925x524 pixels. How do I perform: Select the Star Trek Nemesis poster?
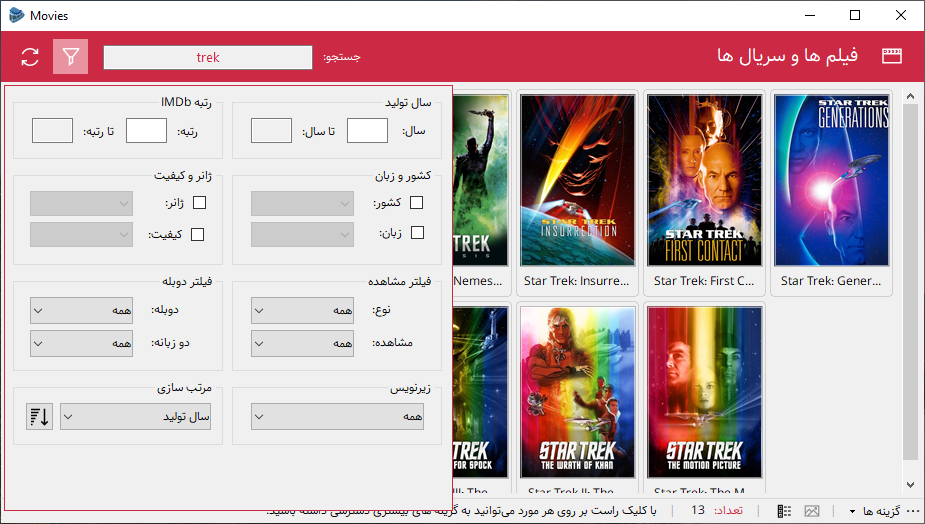pyautogui.click(x=480, y=180)
